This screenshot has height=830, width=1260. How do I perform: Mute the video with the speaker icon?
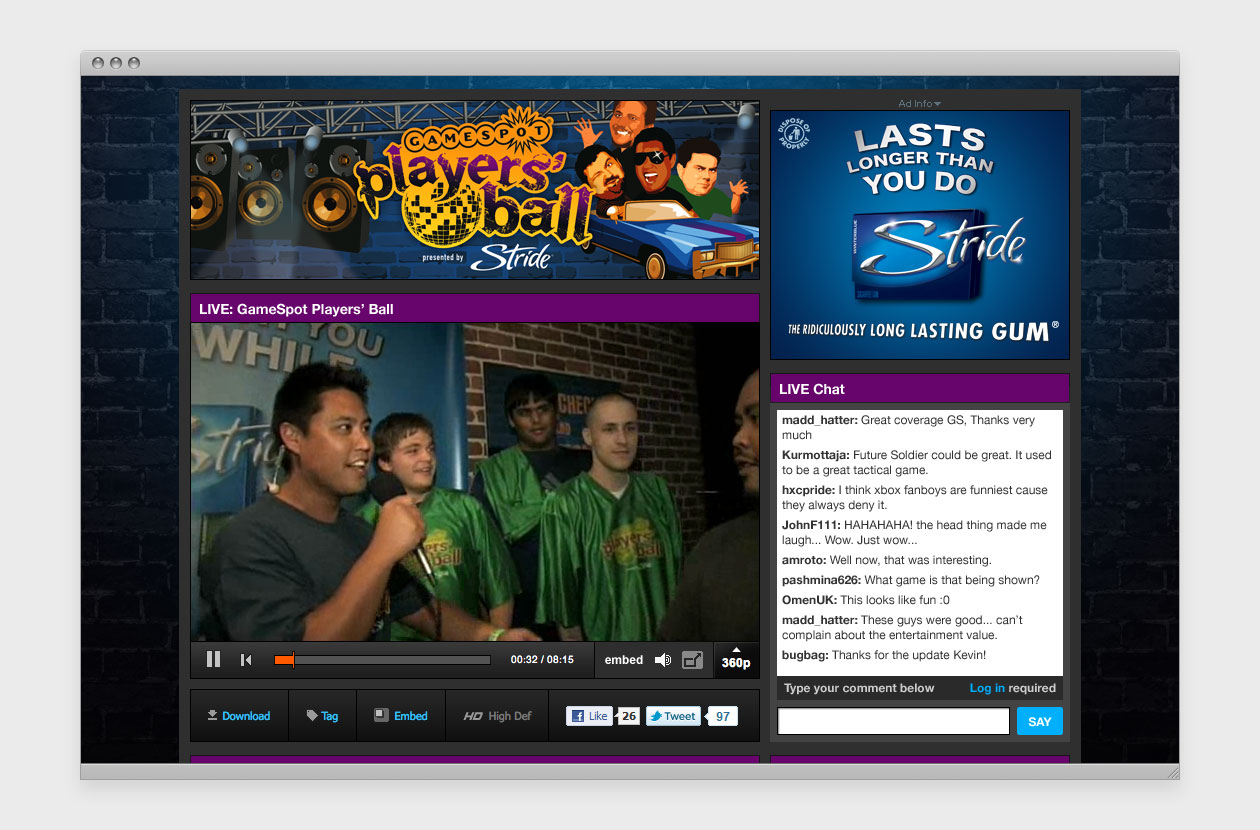(663, 660)
